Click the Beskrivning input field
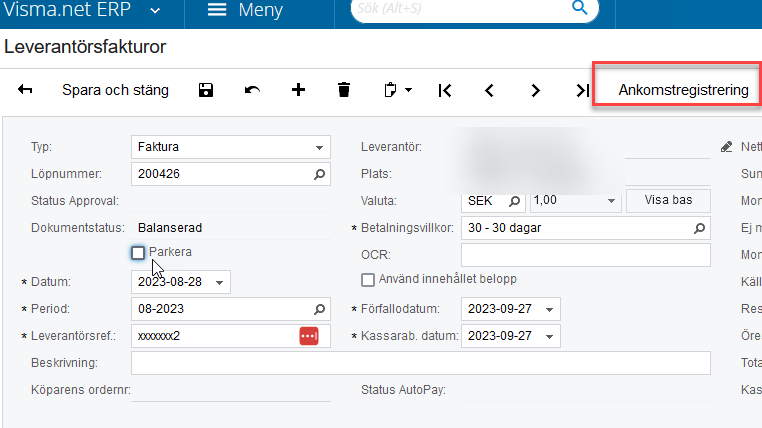 tap(421, 363)
